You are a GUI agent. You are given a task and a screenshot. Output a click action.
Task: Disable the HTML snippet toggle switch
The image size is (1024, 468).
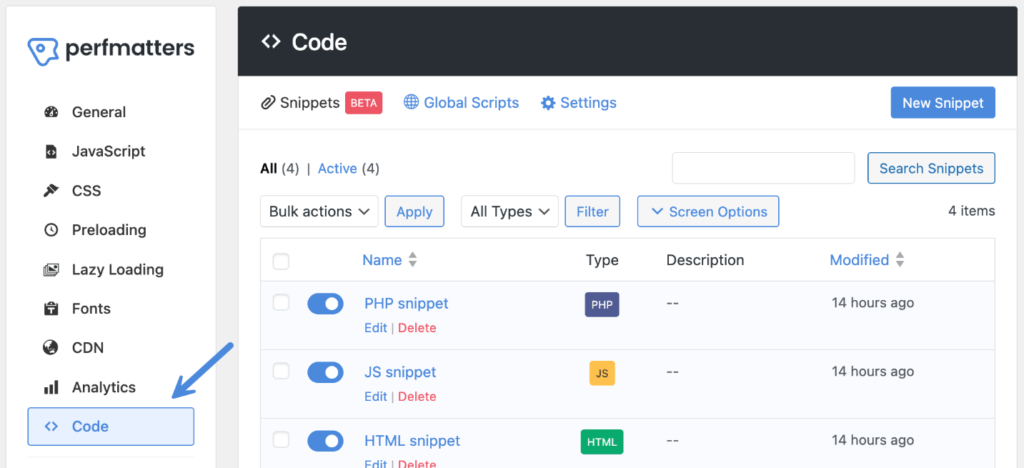coord(325,441)
